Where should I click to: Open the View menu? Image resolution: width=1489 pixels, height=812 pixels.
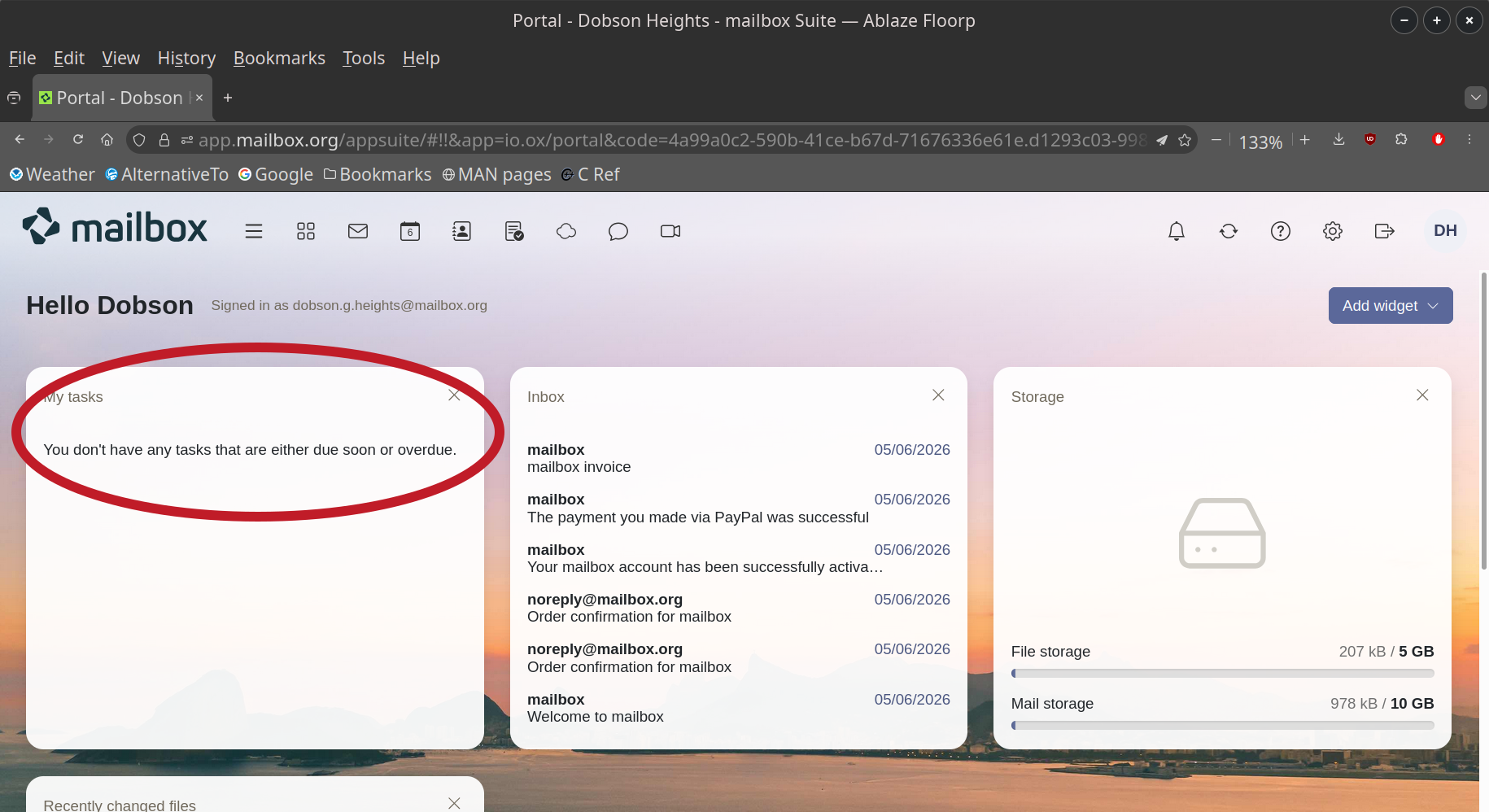click(121, 59)
